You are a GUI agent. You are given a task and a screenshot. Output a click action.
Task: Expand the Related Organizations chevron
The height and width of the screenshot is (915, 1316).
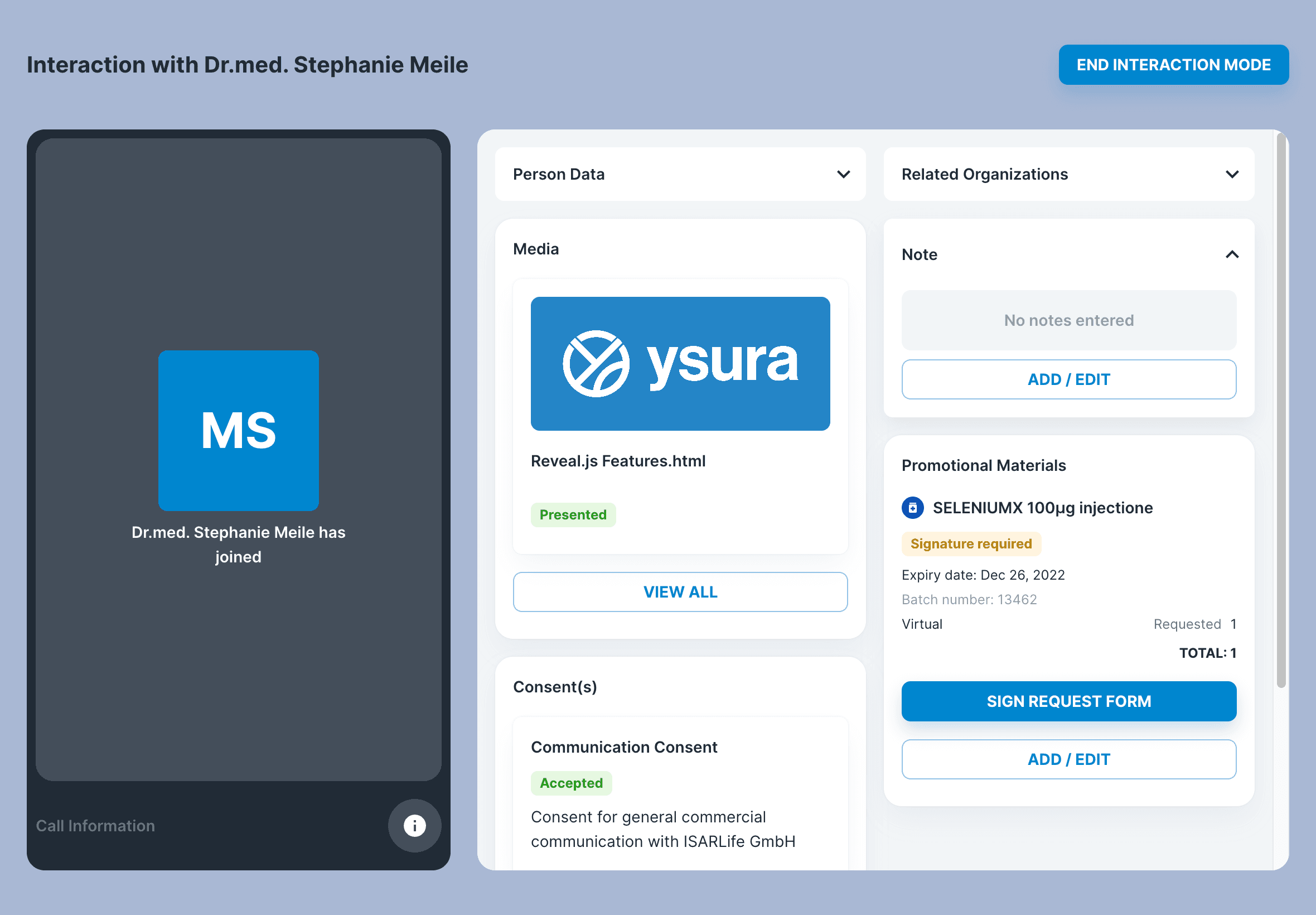(1232, 174)
